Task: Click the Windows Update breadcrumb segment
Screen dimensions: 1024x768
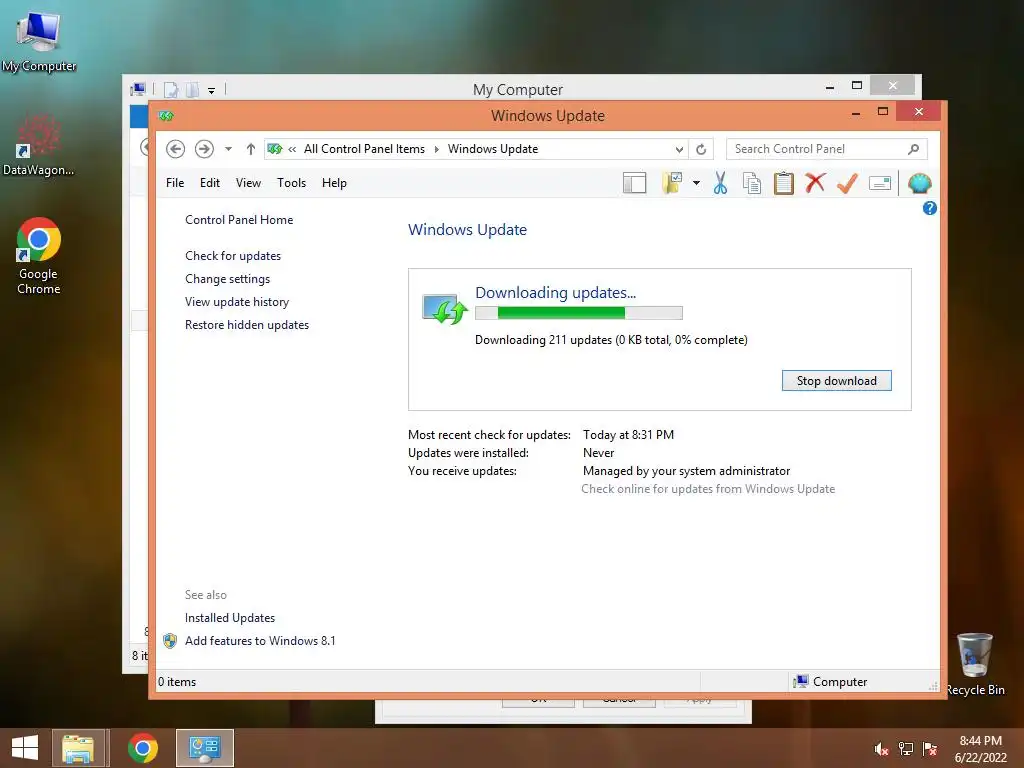Action: (493, 149)
